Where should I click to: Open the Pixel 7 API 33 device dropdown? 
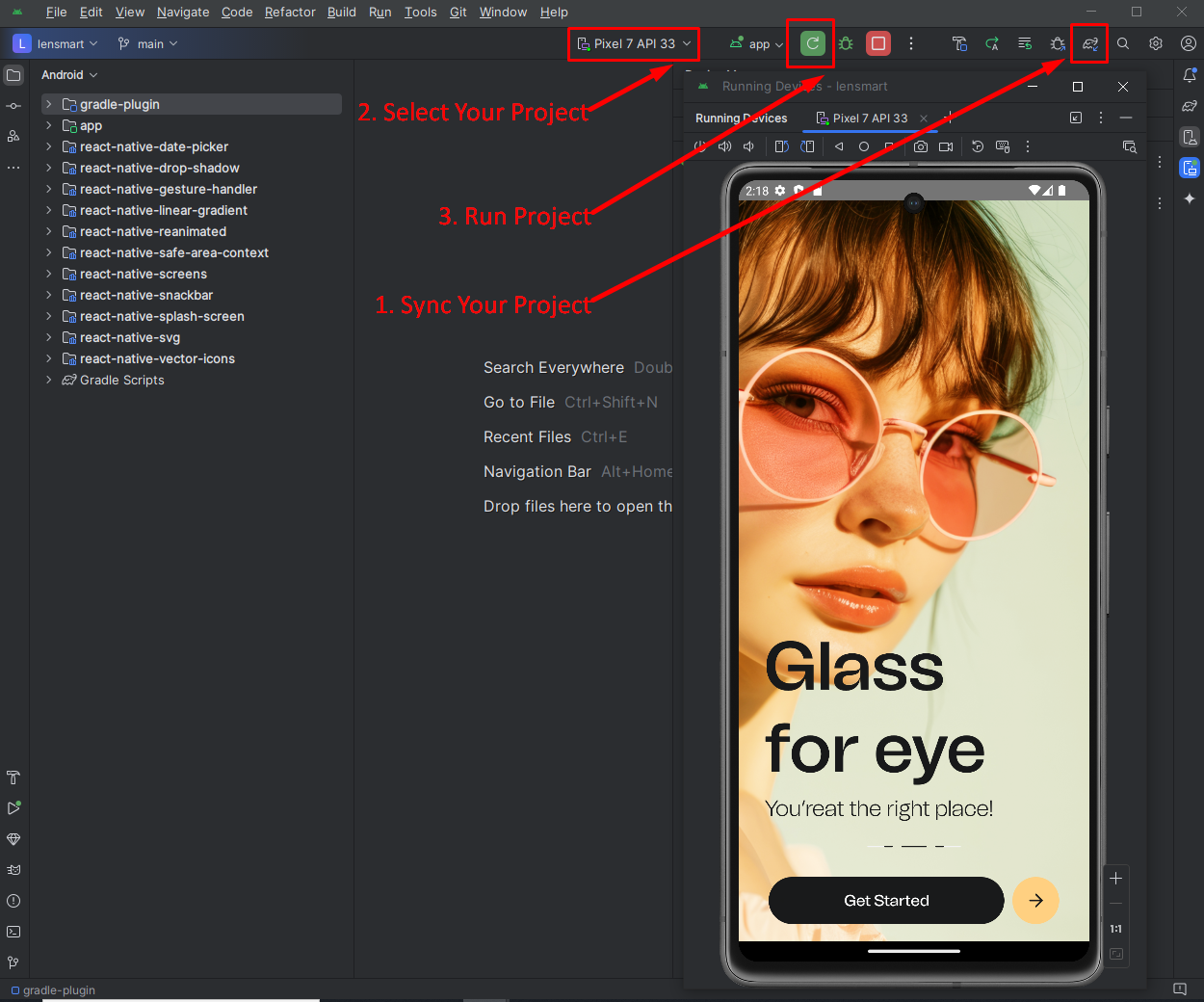coord(634,43)
